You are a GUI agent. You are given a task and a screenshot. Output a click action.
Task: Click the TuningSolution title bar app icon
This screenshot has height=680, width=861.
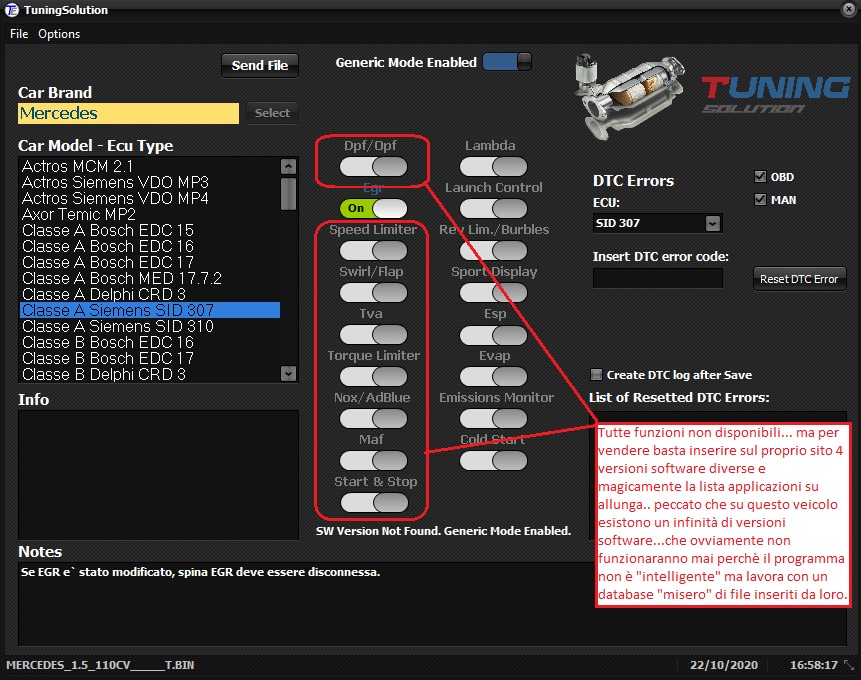(x=11, y=10)
